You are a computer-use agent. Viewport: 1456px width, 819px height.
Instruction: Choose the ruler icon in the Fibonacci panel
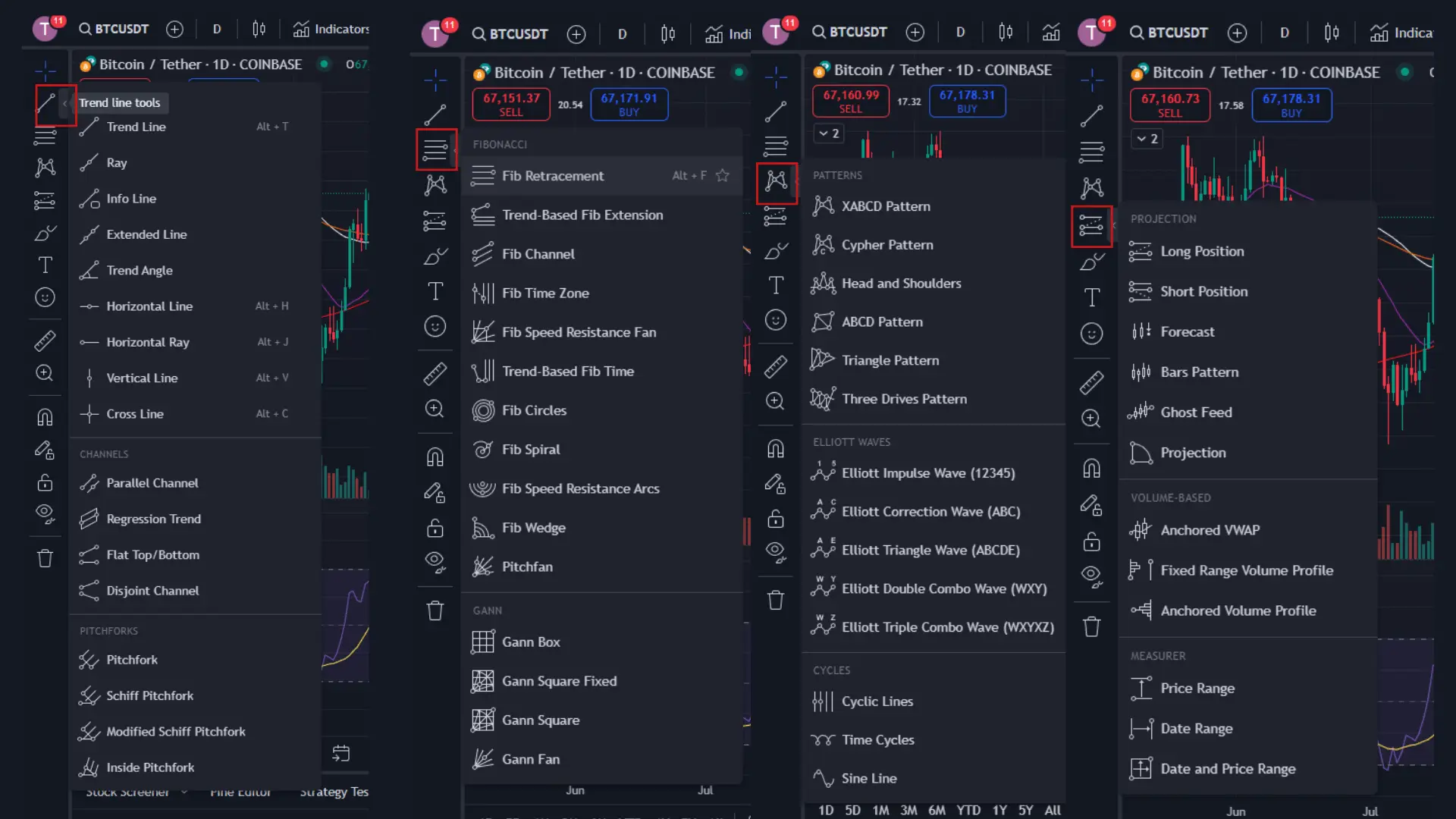click(435, 373)
